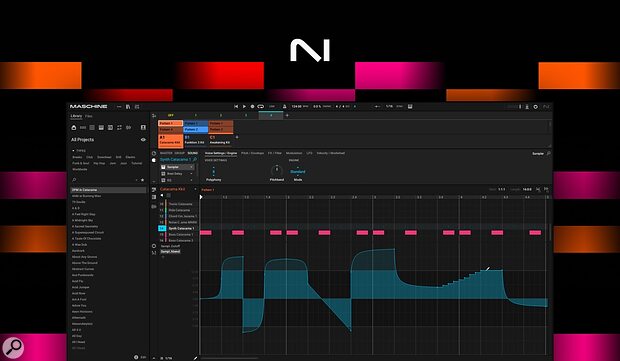Toggle the eye icon beside All Projects
The width and height of the screenshot is (620, 361).
click(143, 140)
